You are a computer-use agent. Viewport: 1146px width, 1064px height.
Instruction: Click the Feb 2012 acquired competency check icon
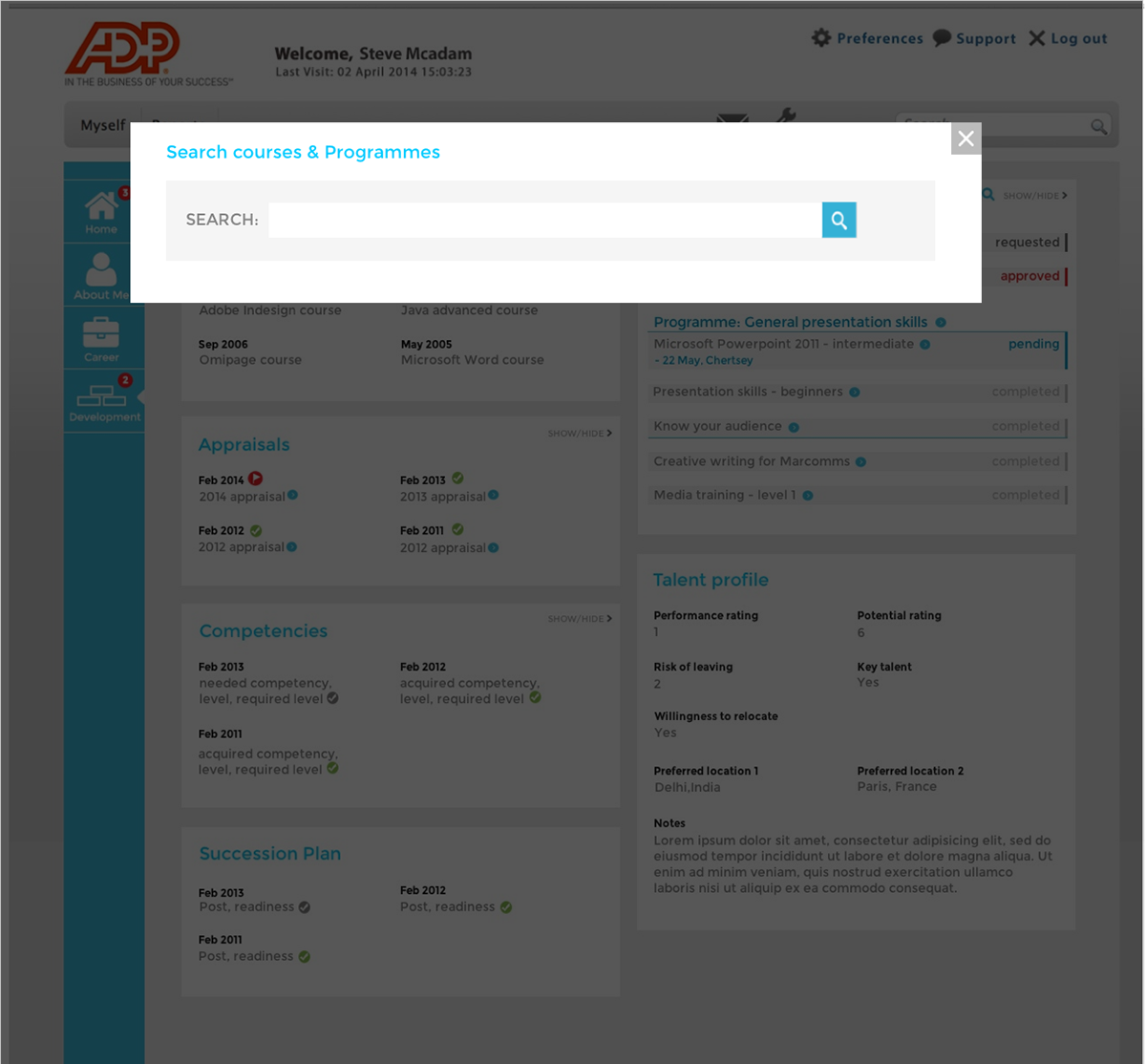pos(535,697)
